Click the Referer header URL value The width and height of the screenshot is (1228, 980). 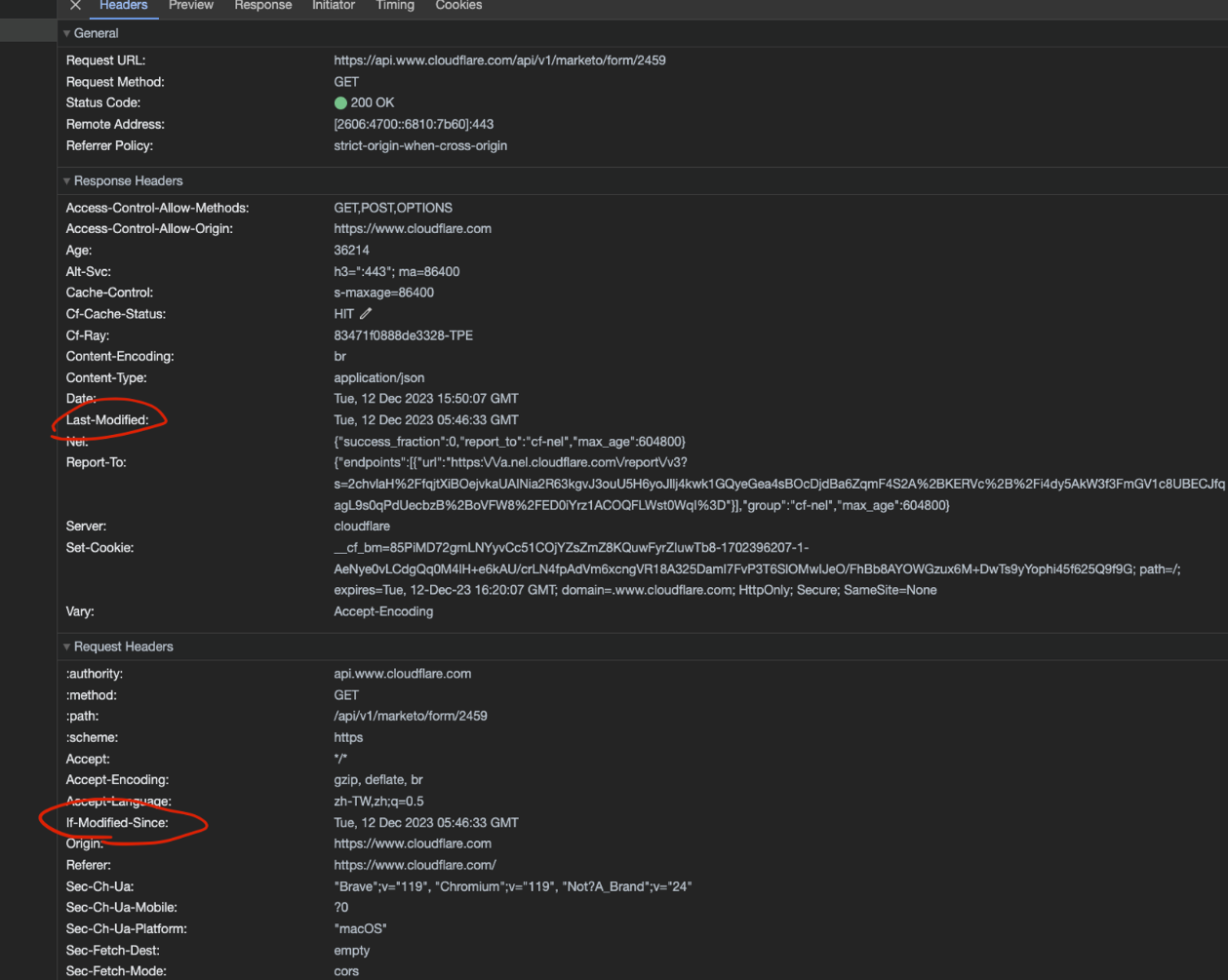415,865
